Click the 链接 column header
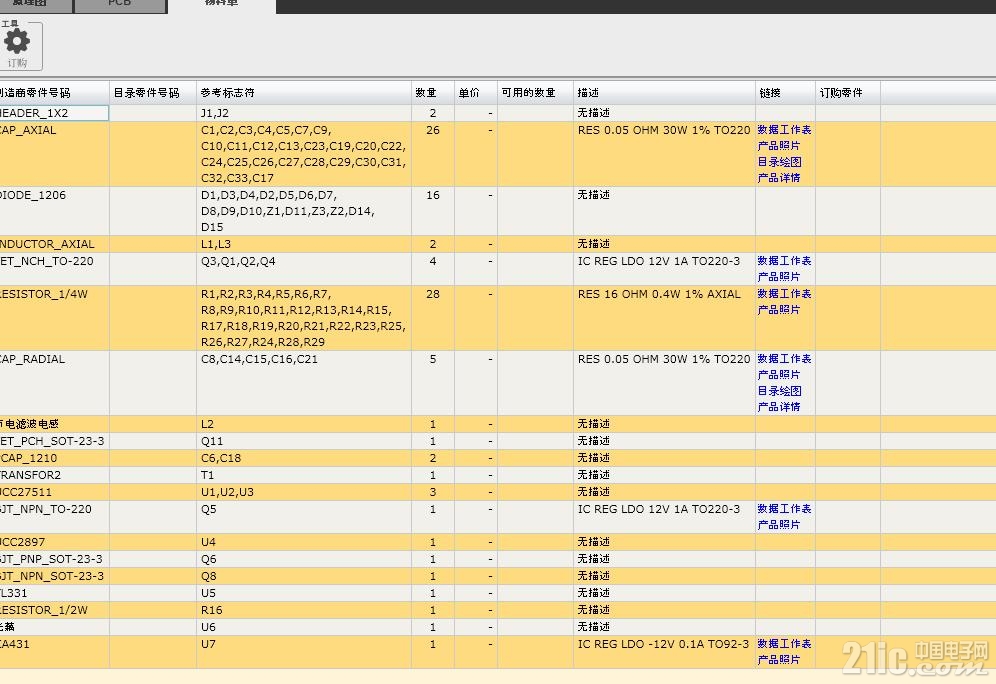996x684 pixels. (x=785, y=93)
